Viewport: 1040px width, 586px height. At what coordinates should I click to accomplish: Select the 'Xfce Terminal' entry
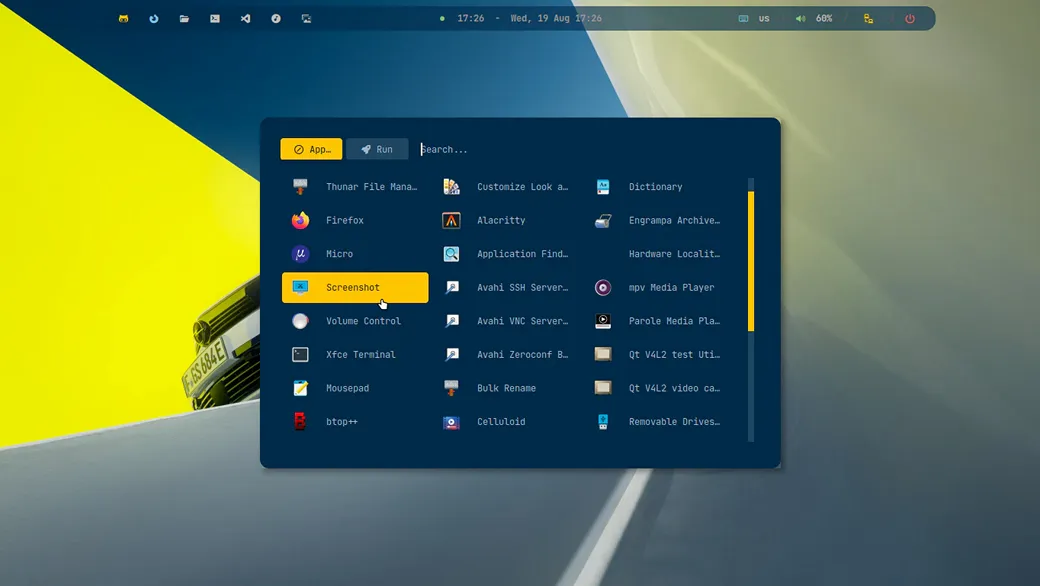355,355
